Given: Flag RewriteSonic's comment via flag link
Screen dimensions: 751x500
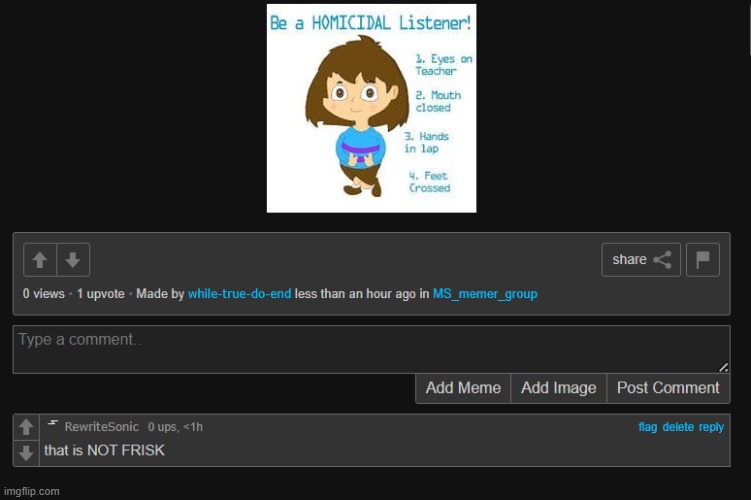Looking at the screenshot, I should click(648, 427).
